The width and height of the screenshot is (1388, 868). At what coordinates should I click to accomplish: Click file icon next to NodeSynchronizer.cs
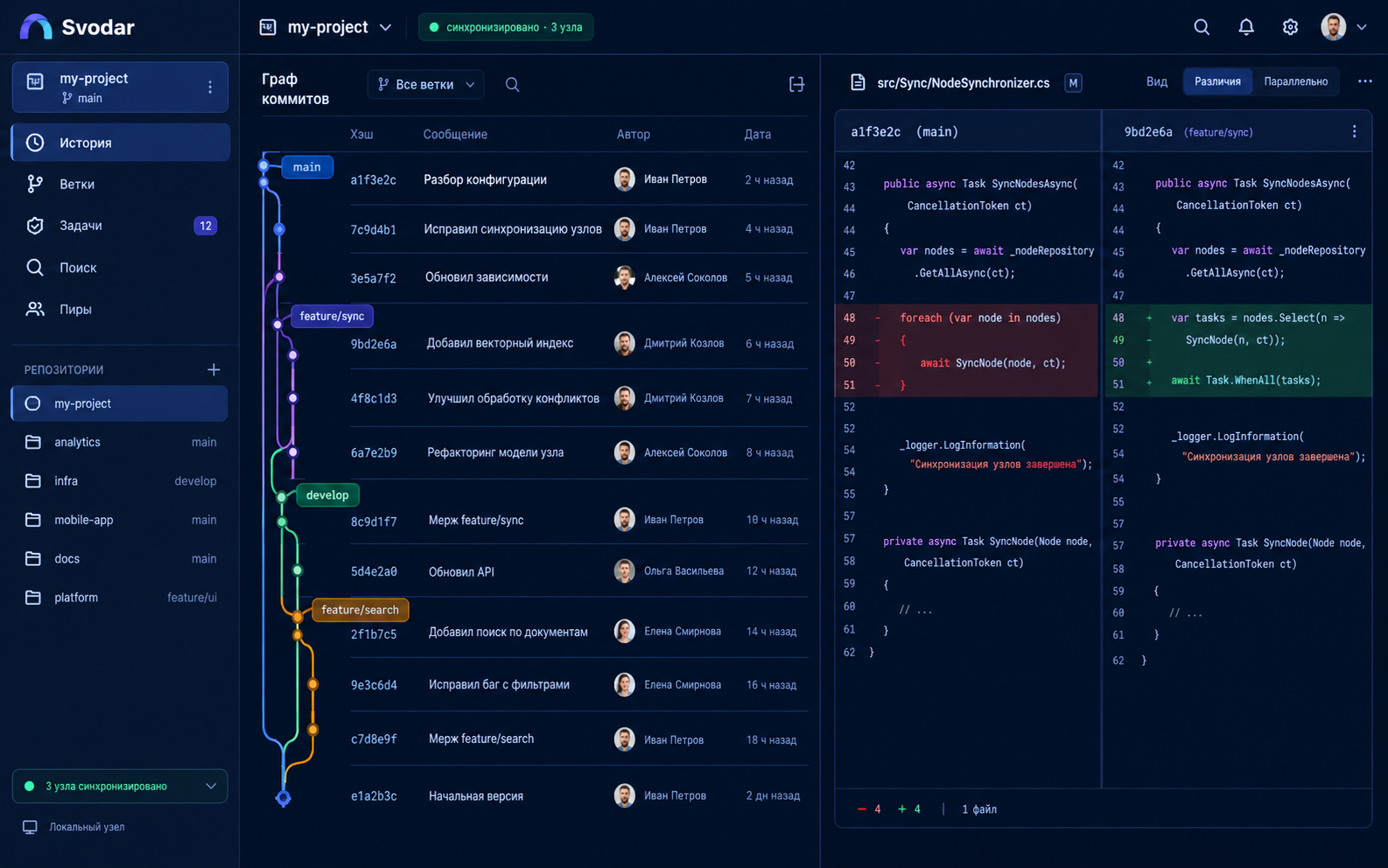pyautogui.click(x=859, y=82)
